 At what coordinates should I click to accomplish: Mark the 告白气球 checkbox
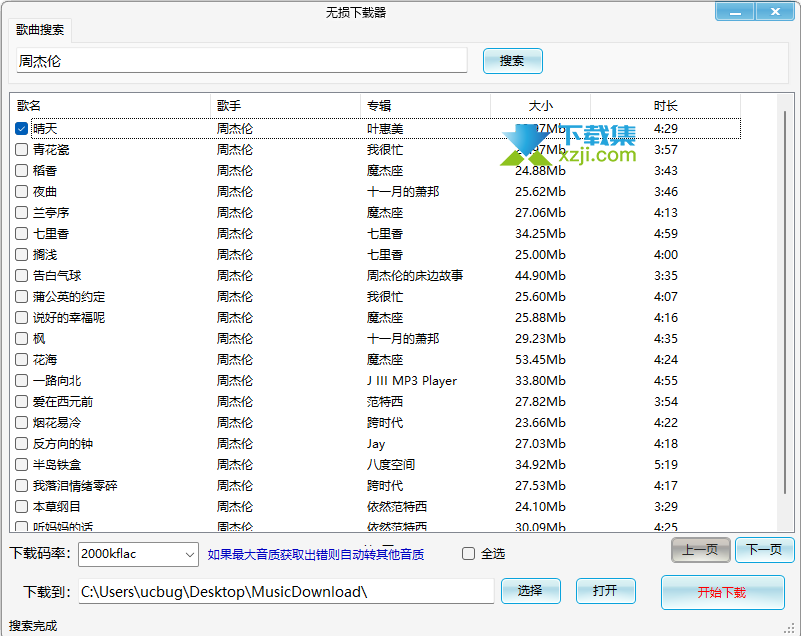click(x=22, y=275)
